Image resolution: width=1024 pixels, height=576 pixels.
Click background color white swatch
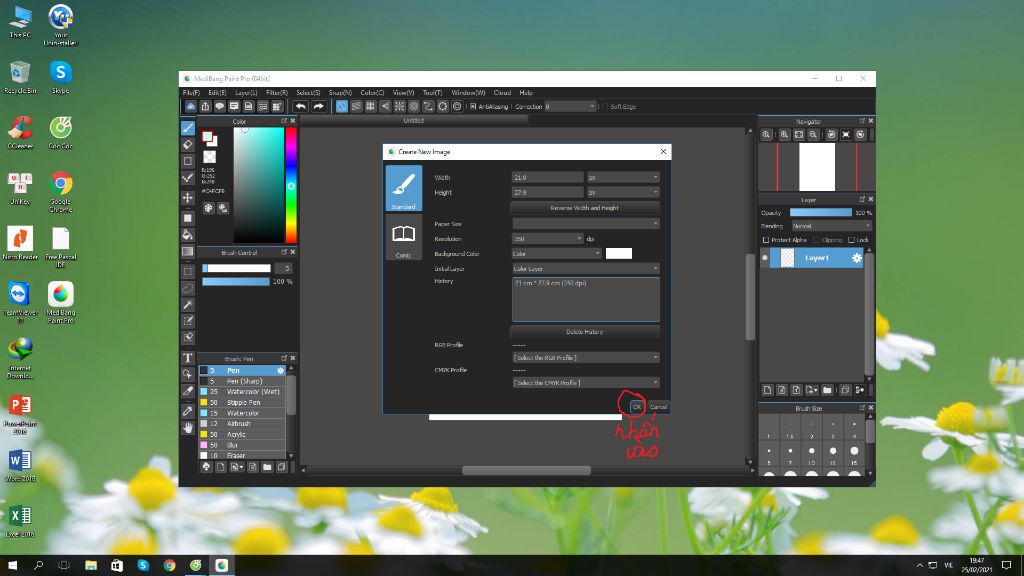point(618,253)
